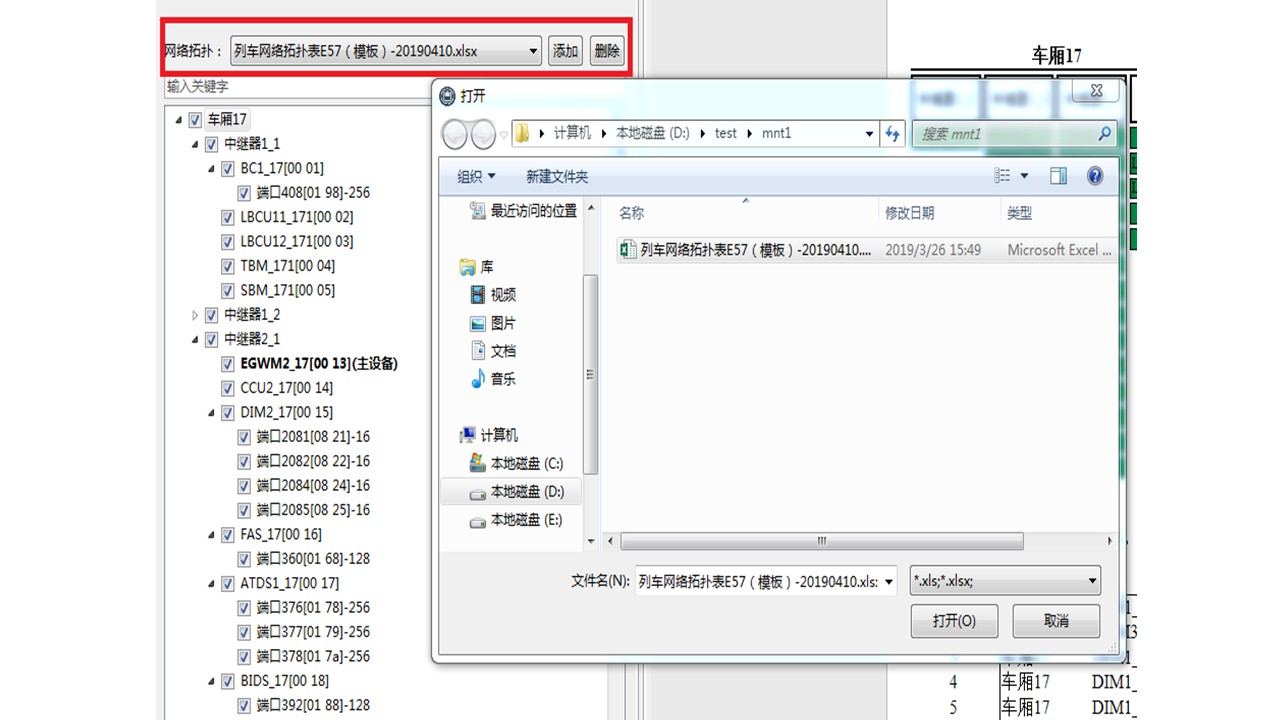Open the 文档 library
The image size is (1280, 720).
493,351
